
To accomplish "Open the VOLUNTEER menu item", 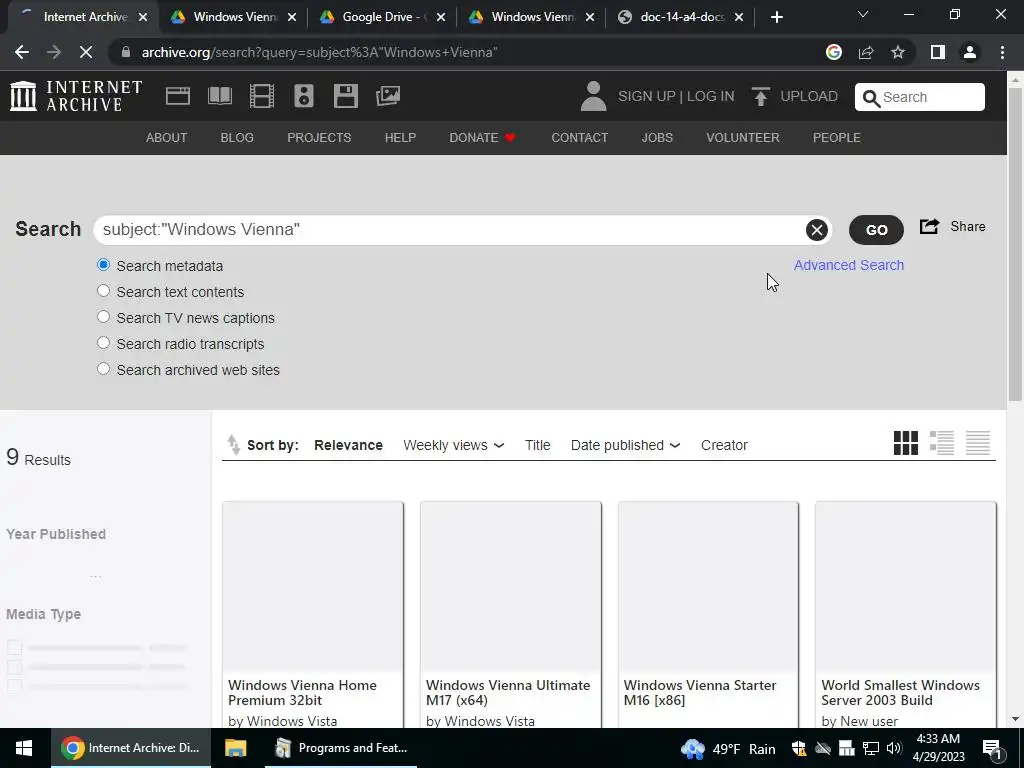I will (743, 138).
